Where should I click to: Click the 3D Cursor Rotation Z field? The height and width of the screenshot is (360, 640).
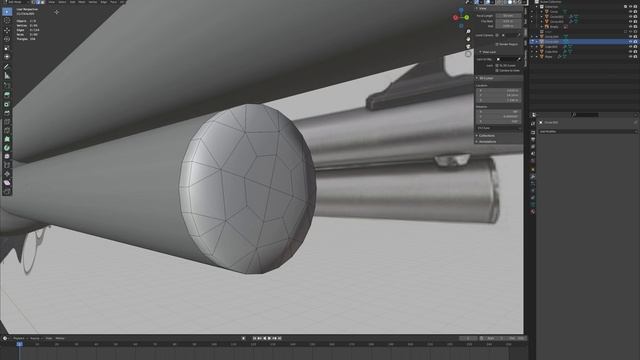tap(499, 121)
